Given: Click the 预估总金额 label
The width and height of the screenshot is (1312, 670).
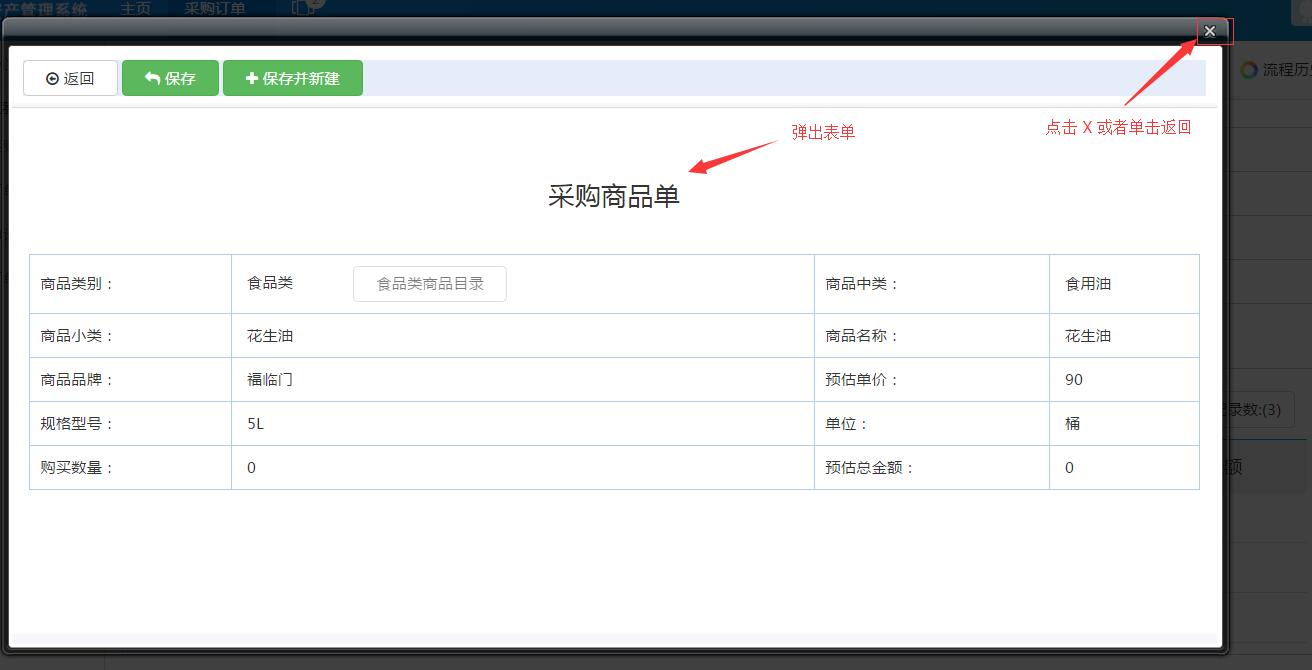Looking at the screenshot, I should click(870, 468).
